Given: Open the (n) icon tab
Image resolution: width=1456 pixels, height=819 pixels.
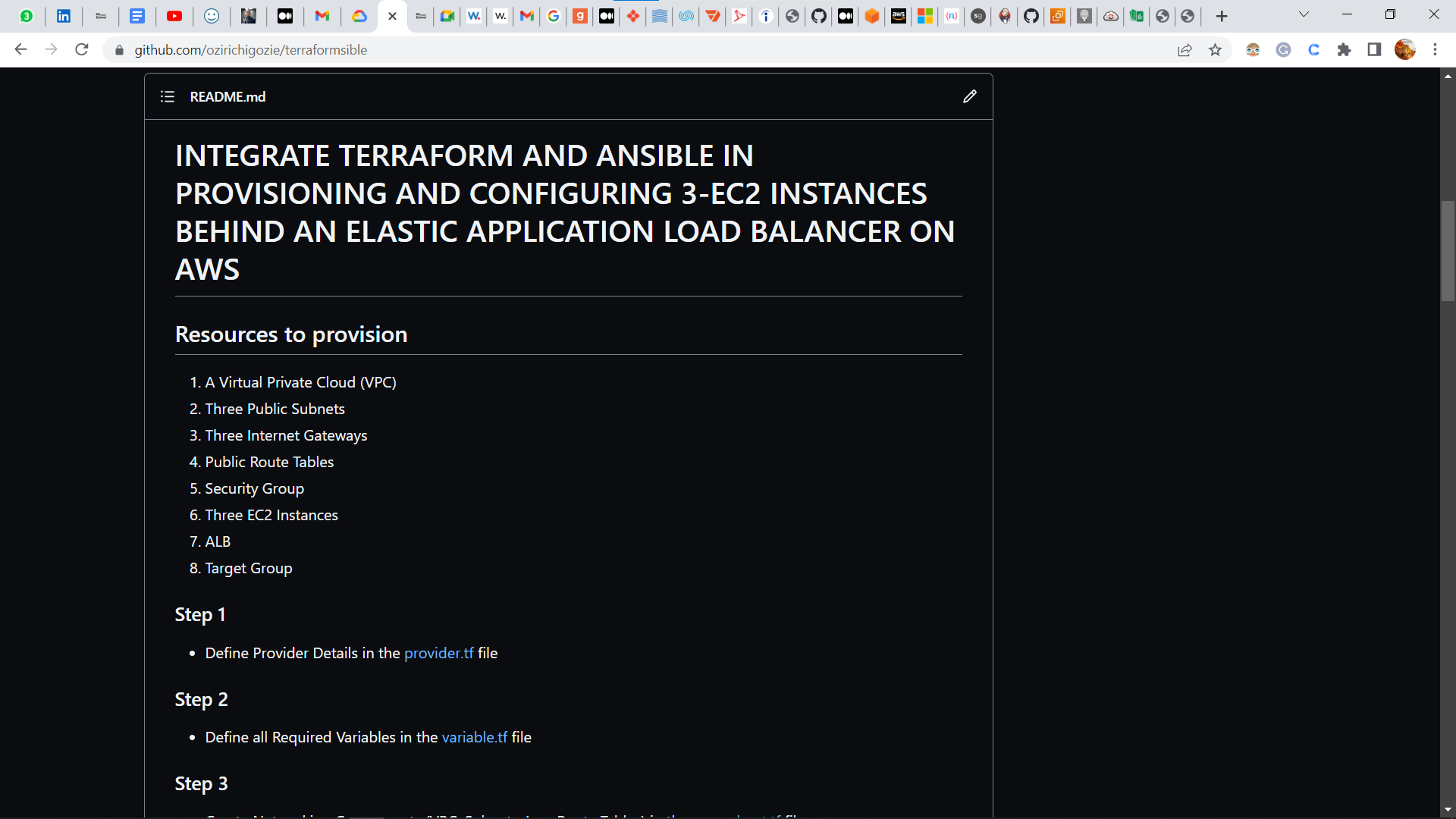Looking at the screenshot, I should pos(952,16).
